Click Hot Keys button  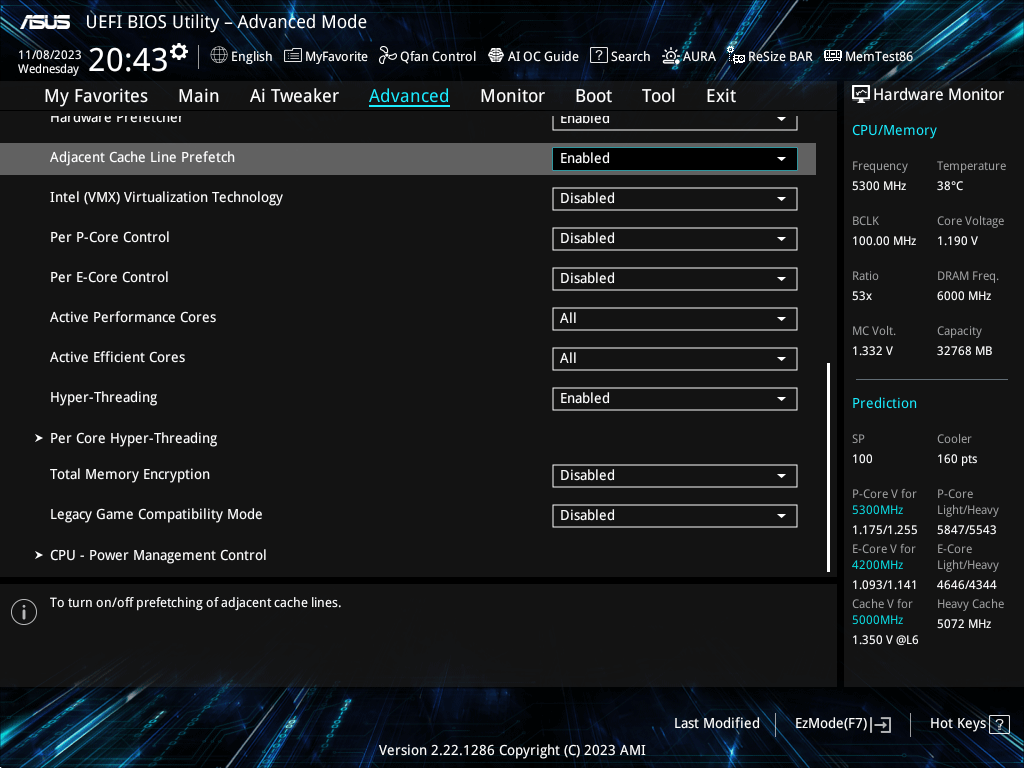pos(970,724)
